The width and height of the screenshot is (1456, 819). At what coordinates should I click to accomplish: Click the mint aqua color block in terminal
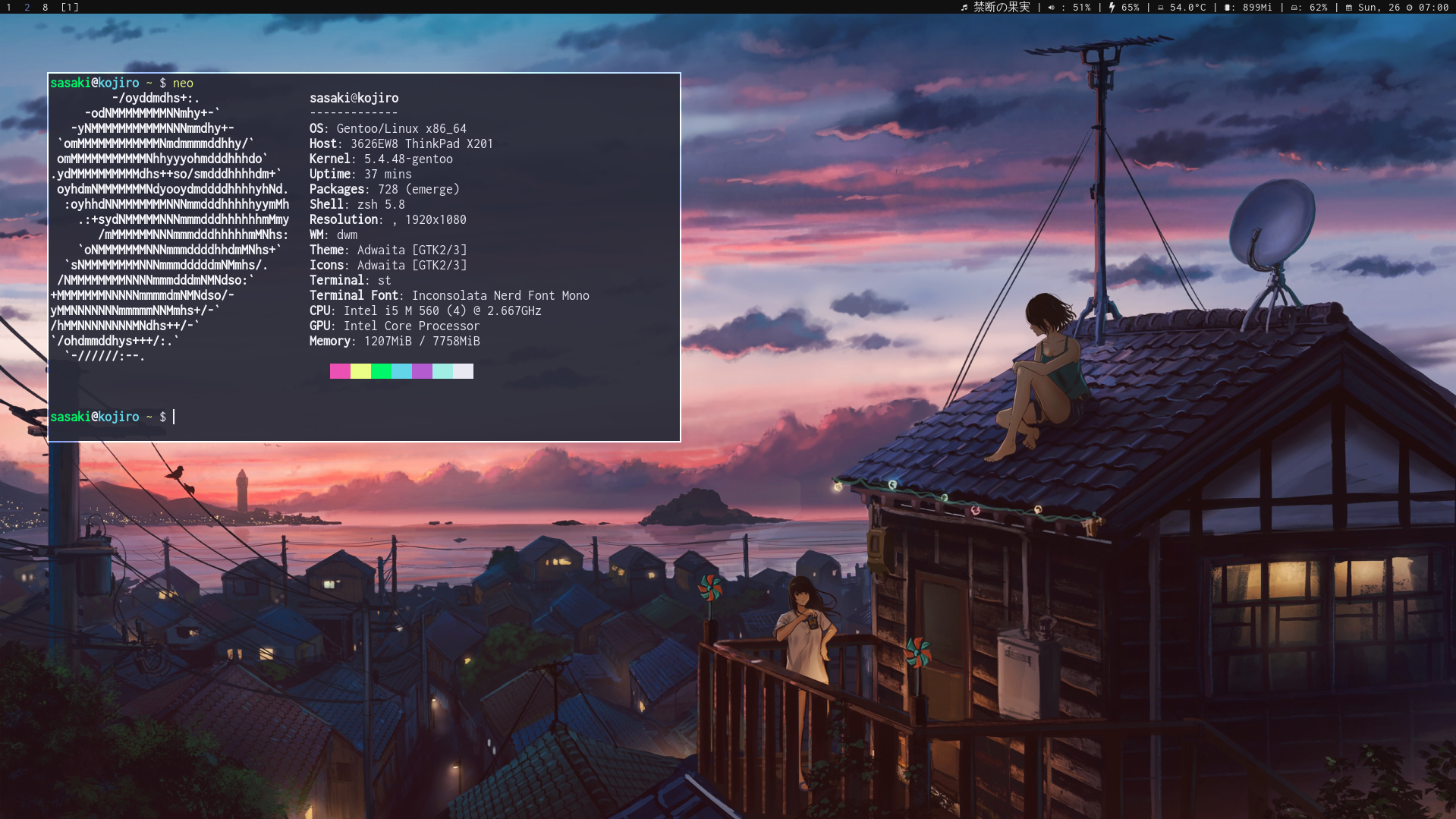point(442,371)
